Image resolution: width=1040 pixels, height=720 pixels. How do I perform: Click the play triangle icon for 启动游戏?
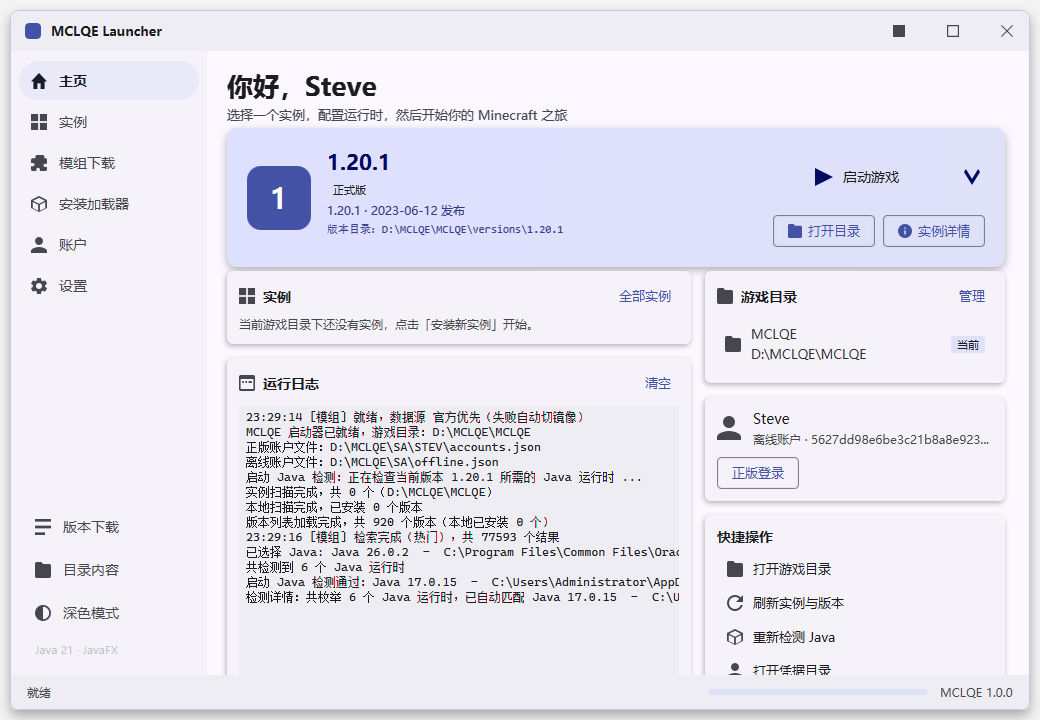823,177
